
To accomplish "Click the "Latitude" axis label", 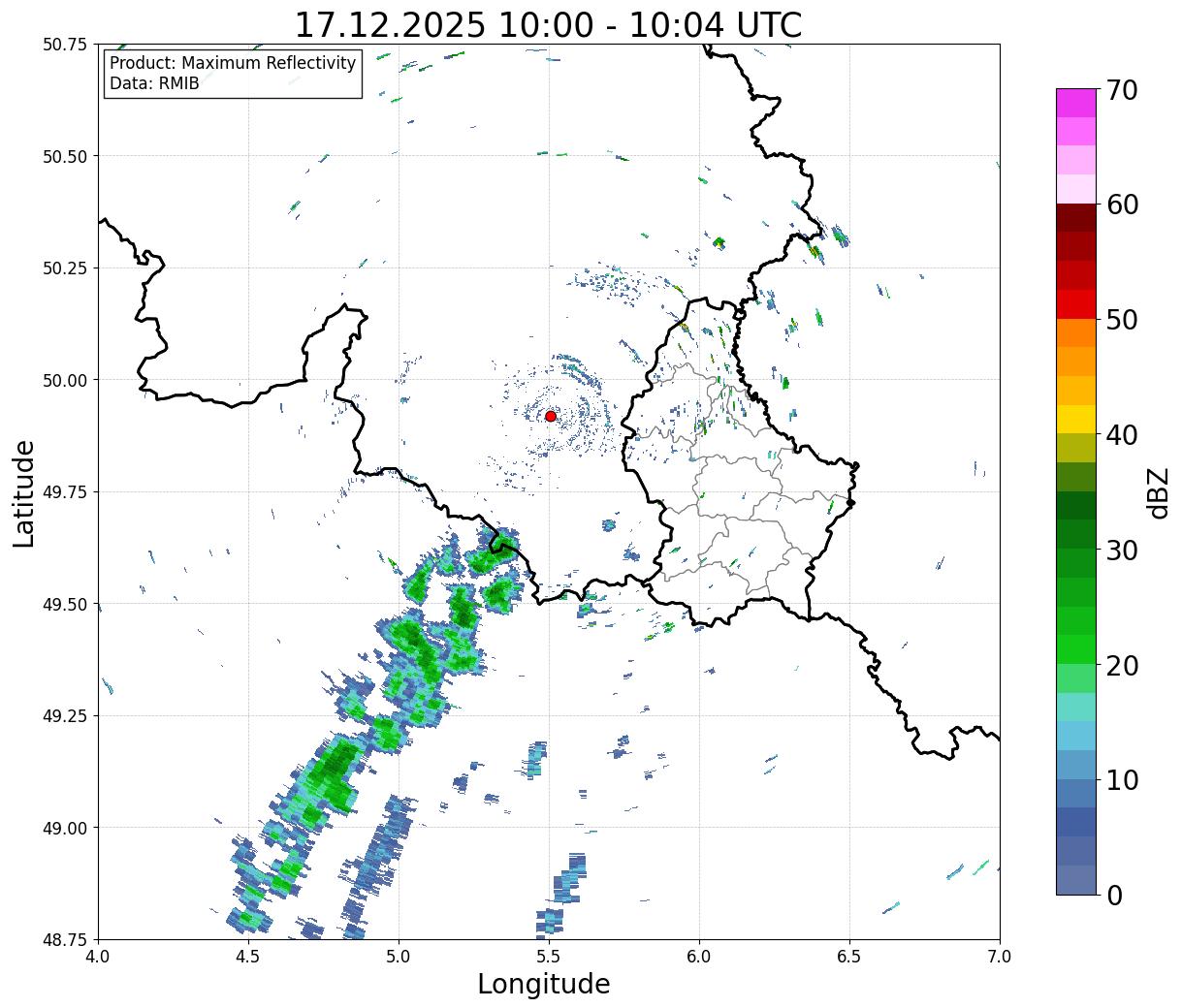I will tap(24, 492).
